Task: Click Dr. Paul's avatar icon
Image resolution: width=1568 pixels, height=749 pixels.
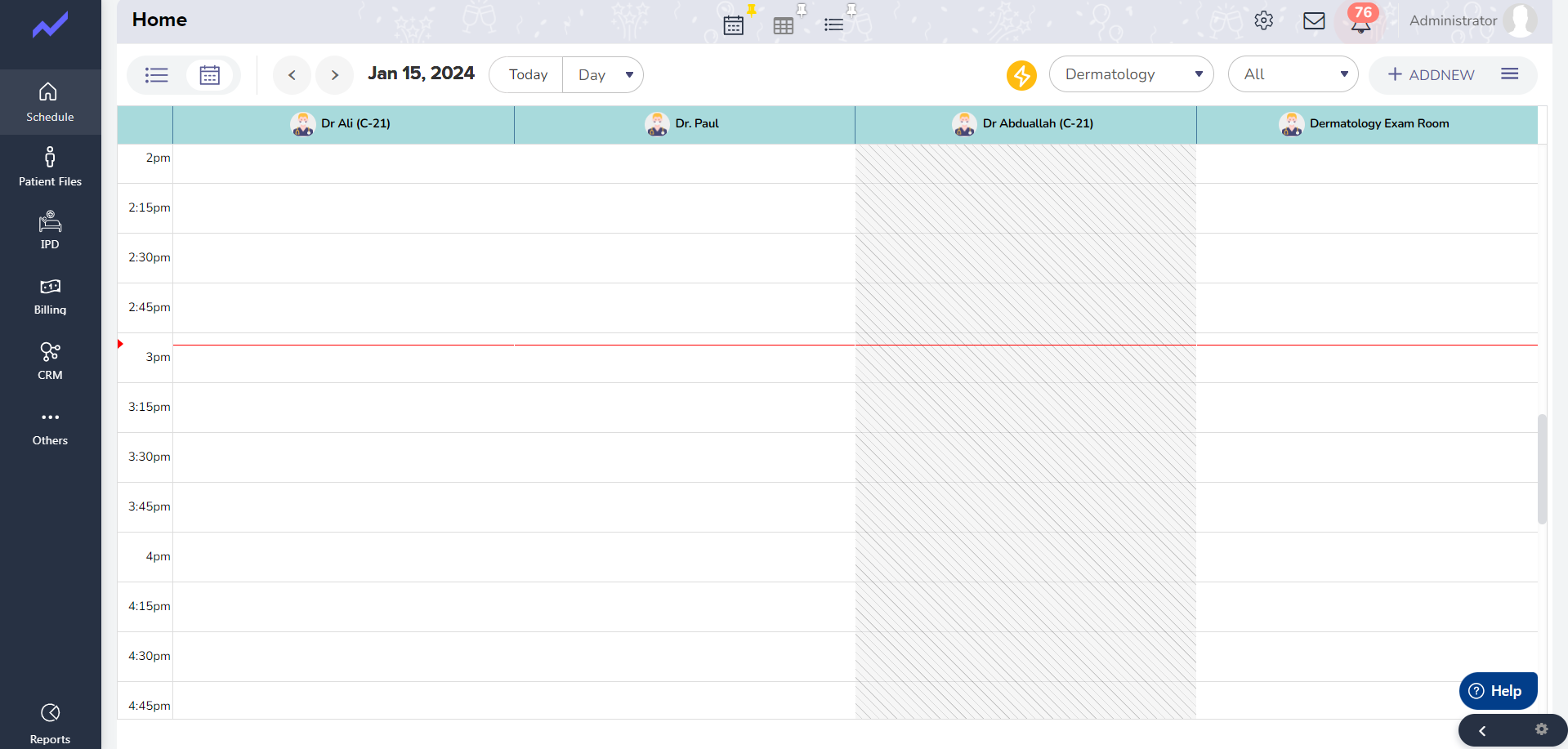Action: [x=657, y=124]
